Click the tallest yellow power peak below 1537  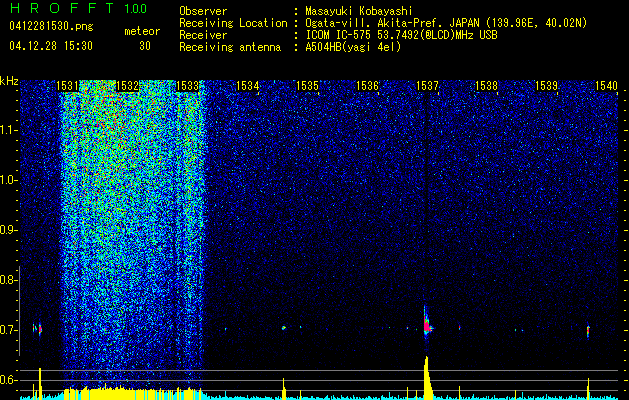pyautogui.click(x=428, y=377)
